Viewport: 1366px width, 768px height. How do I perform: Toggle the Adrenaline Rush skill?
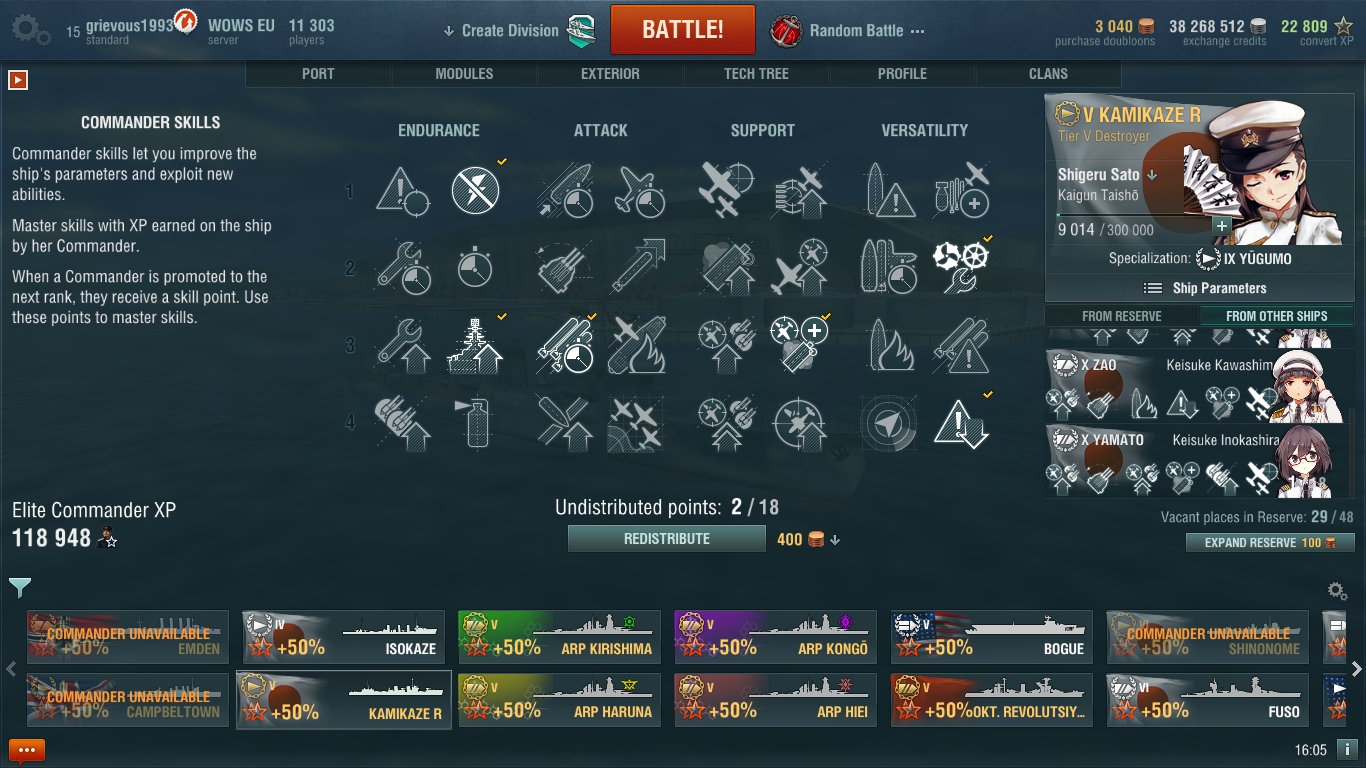(x=476, y=266)
